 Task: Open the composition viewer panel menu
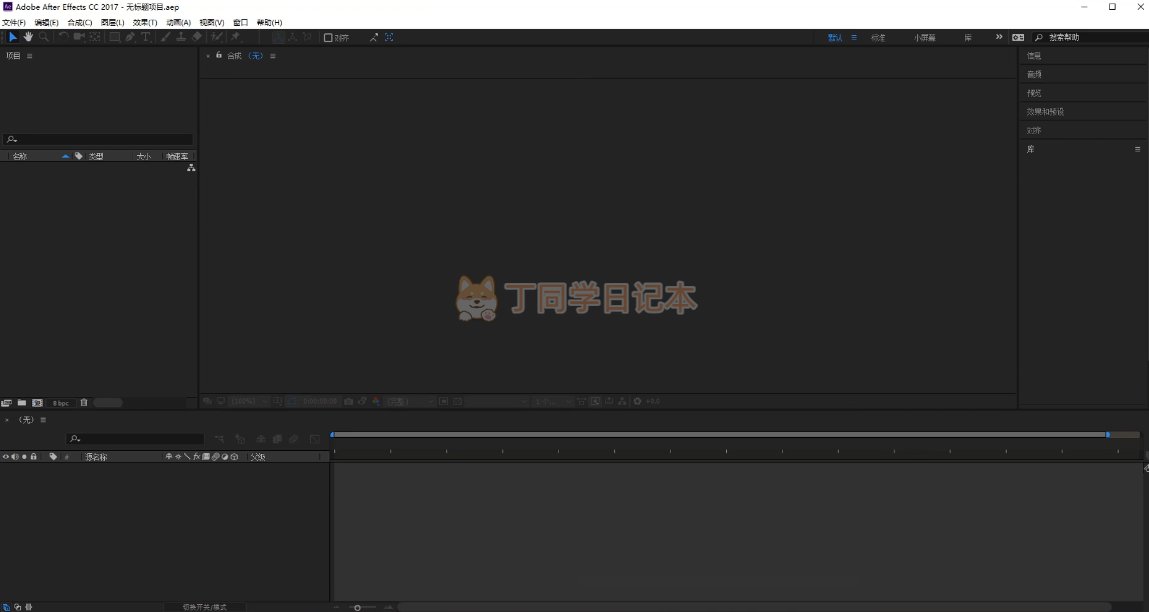coord(273,56)
